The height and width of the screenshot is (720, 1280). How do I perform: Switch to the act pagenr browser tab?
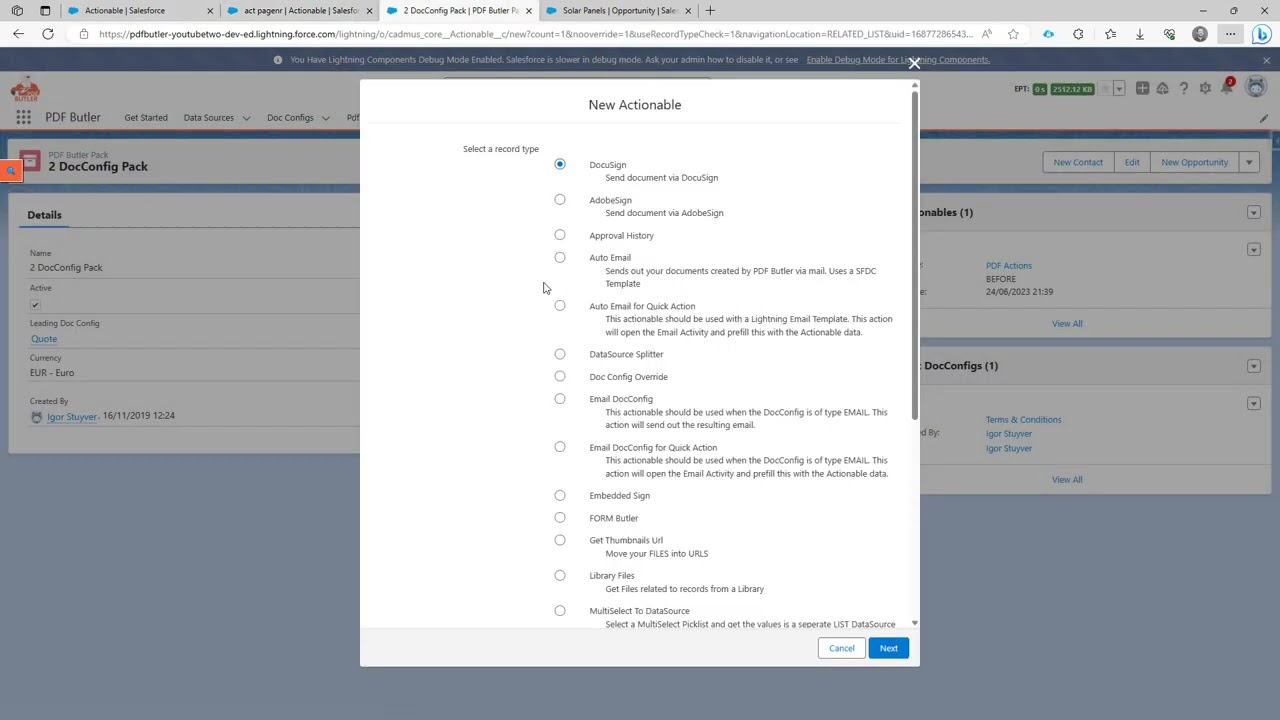[300, 10]
